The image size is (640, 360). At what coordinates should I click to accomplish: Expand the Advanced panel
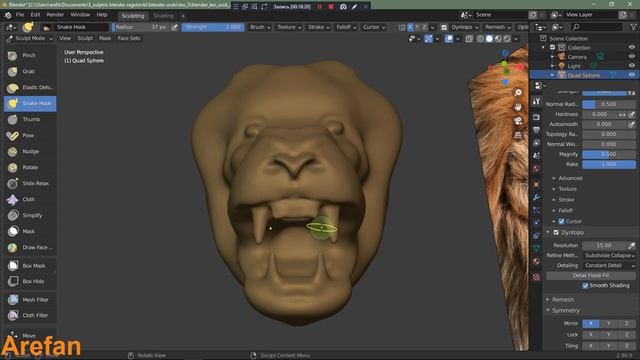pyautogui.click(x=570, y=178)
